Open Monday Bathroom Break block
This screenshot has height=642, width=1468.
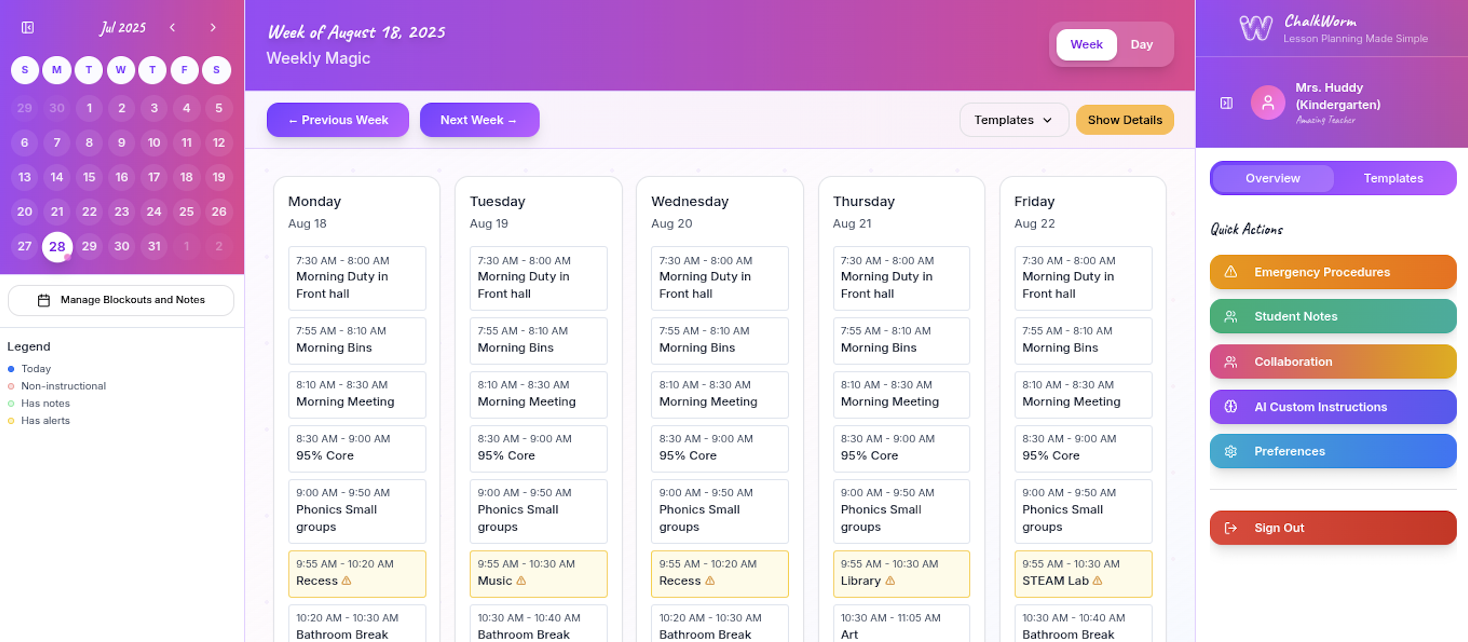pos(357,624)
